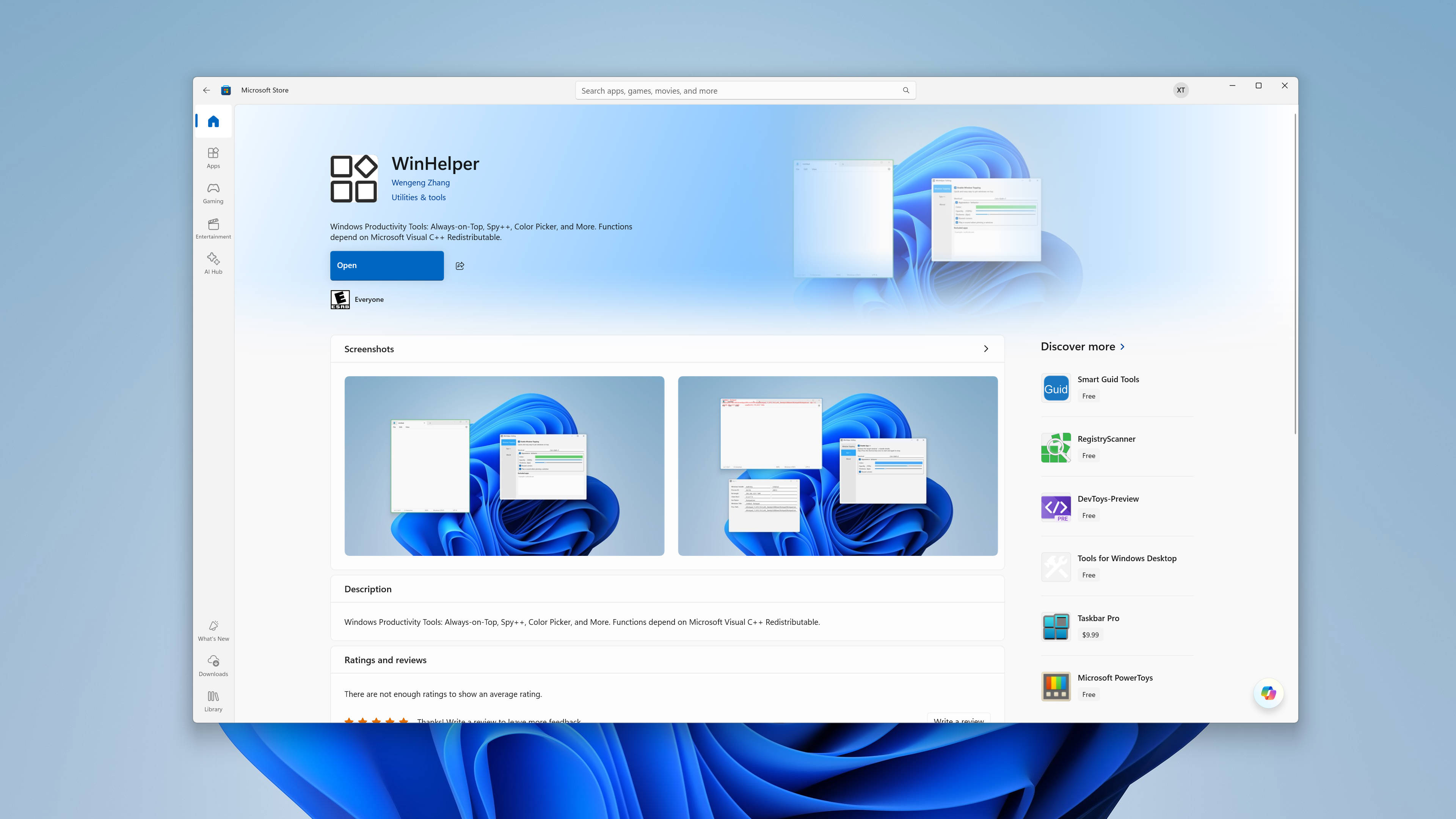
Task: Click the ESRB Everyone rating icon
Action: click(340, 300)
